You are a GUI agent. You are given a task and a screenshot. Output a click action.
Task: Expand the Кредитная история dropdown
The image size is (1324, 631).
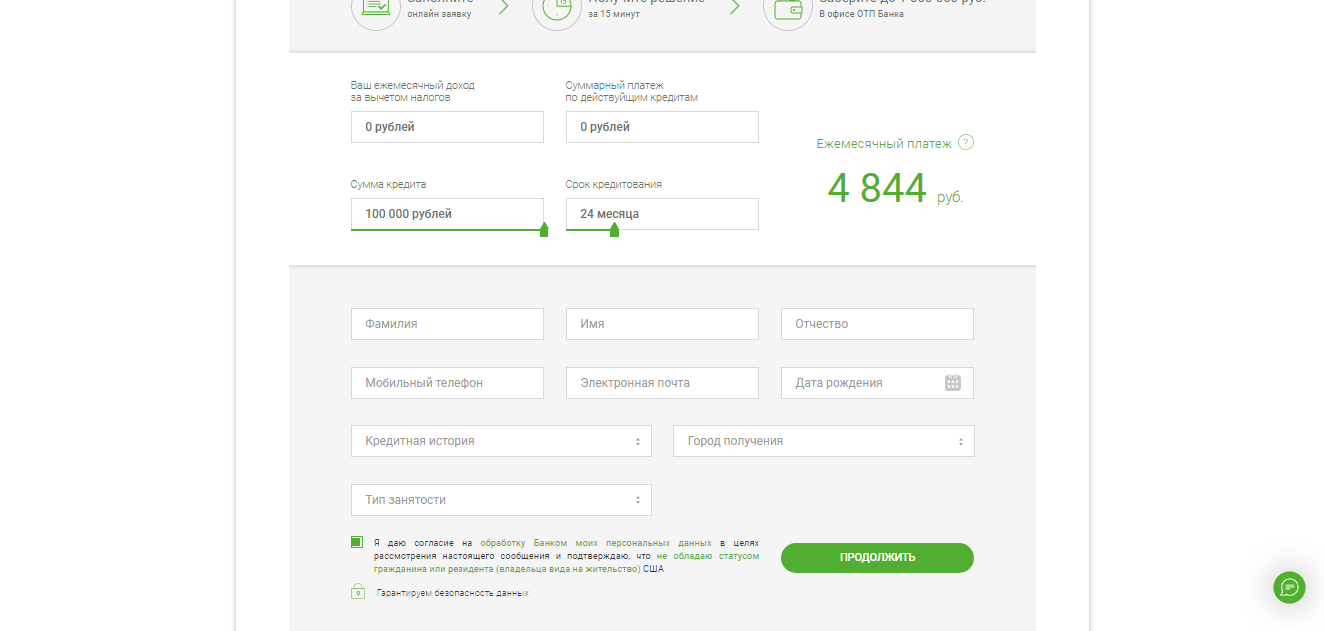pyautogui.click(x=501, y=441)
